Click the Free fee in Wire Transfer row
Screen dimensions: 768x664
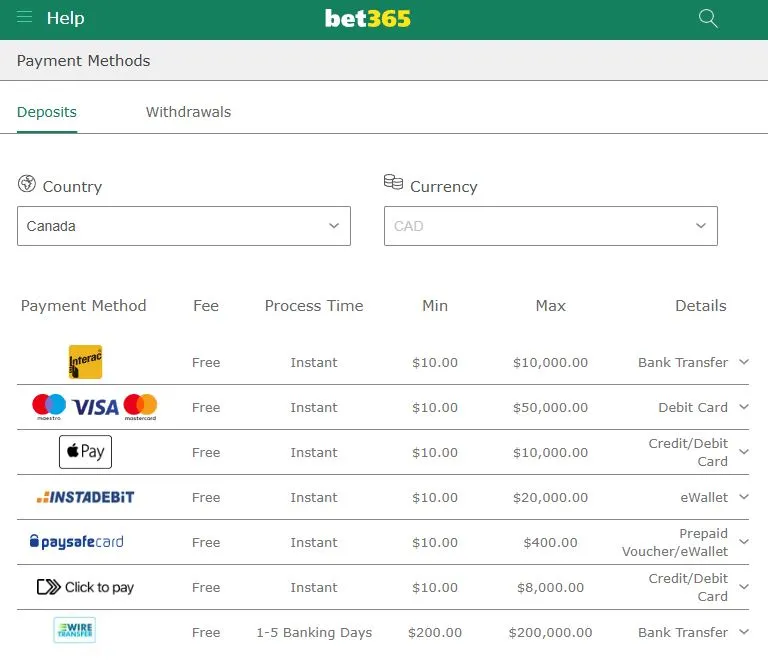[x=206, y=633]
